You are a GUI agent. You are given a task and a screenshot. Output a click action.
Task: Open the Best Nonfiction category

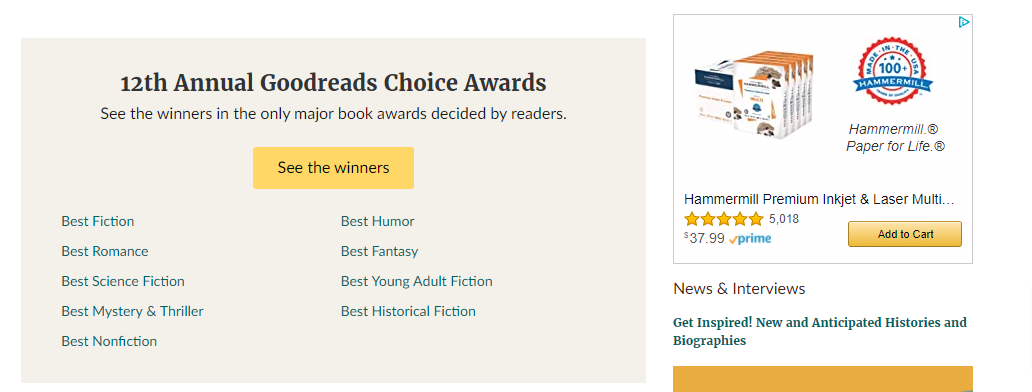point(109,341)
